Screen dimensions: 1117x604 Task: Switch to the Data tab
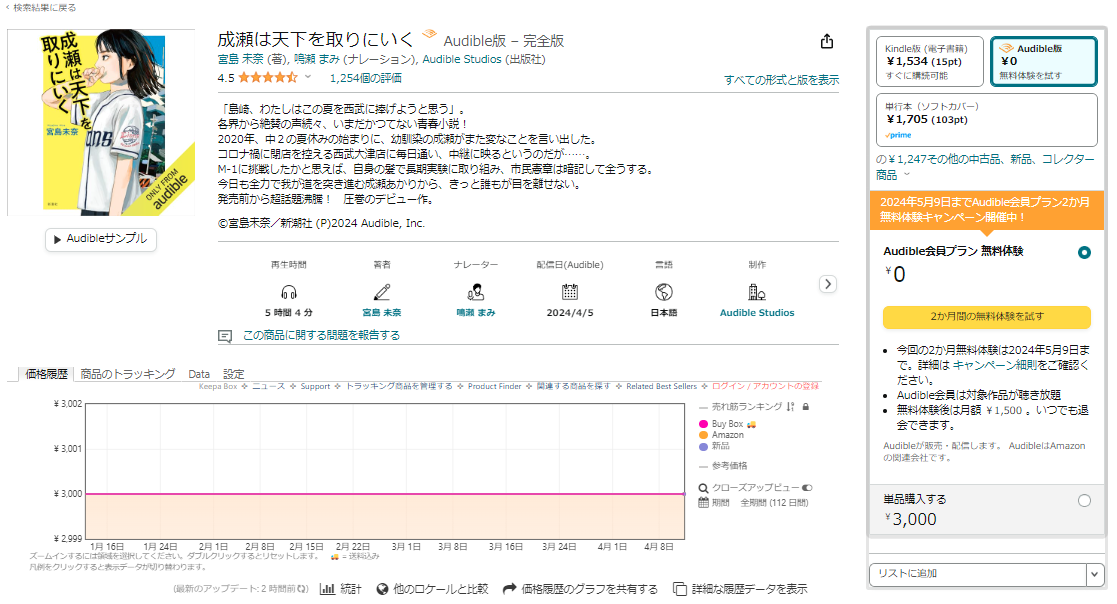coord(199,374)
